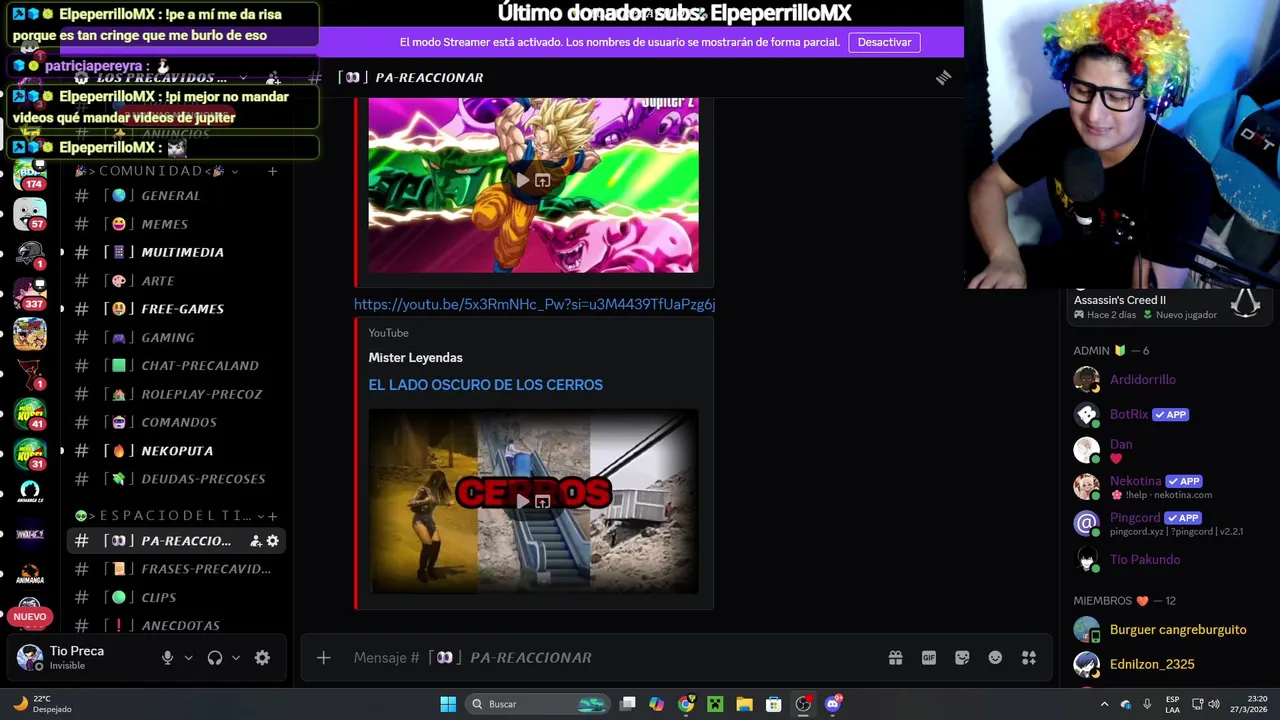Open the sticker picker
The height and width of the screenshot is (720, 1280).
962,657
